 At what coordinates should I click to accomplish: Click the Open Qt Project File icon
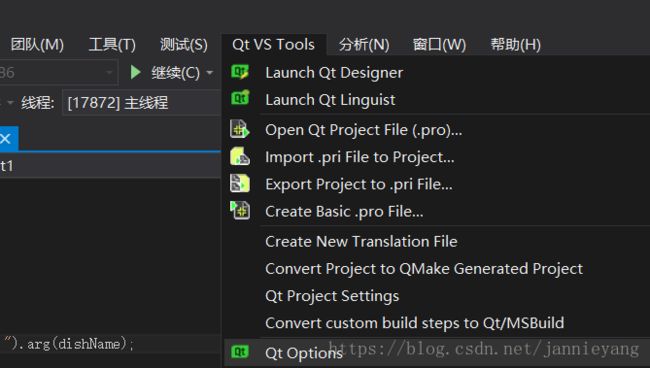[x=240, y=129]
